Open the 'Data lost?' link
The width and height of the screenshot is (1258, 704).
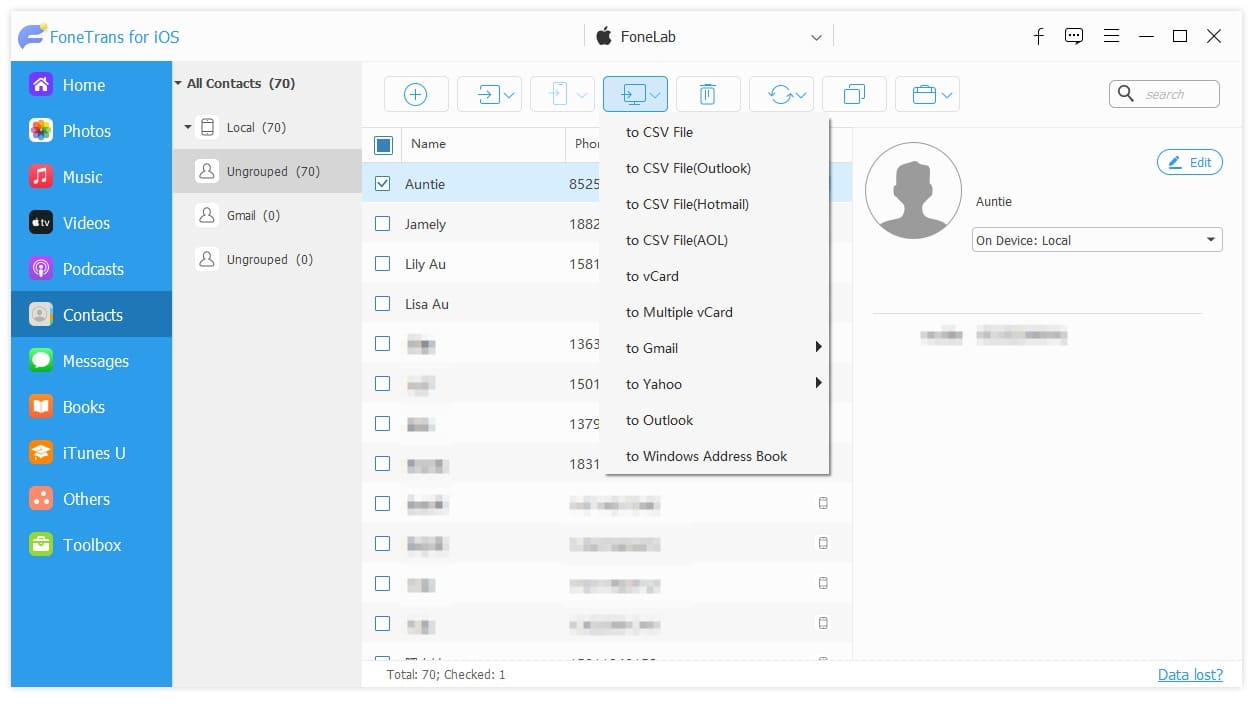coord(1190,675)
